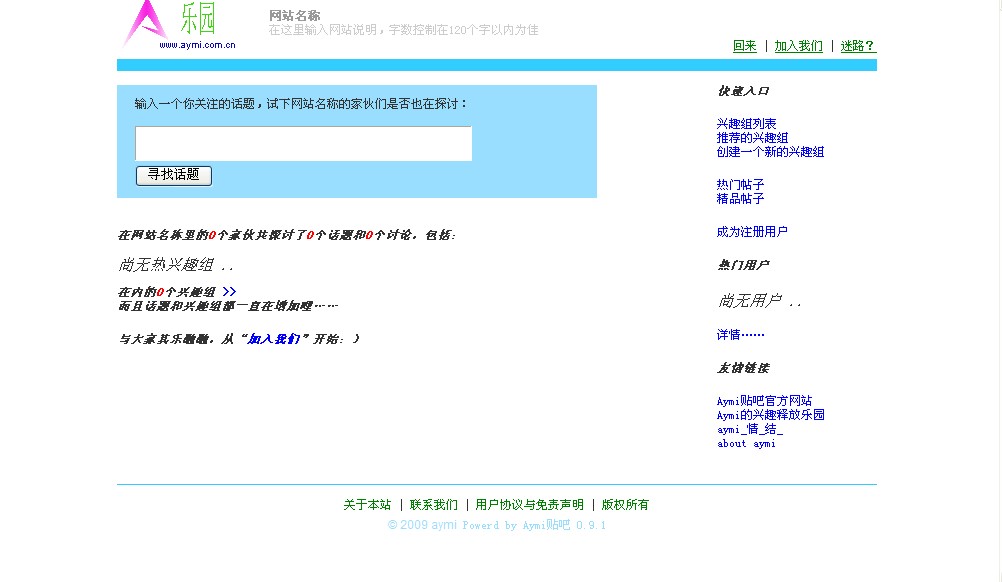This screenshot has height=582, width=1002.
Task: Click the 热门用户 sidebar heading
Action: click(x=743, y=264)
